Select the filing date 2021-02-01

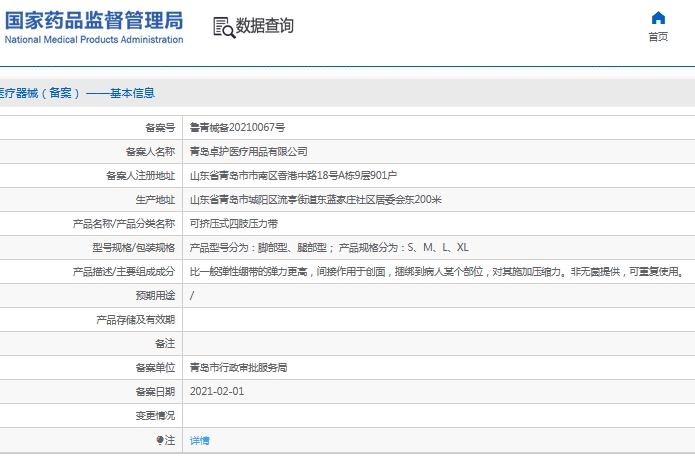coord(217,392)
